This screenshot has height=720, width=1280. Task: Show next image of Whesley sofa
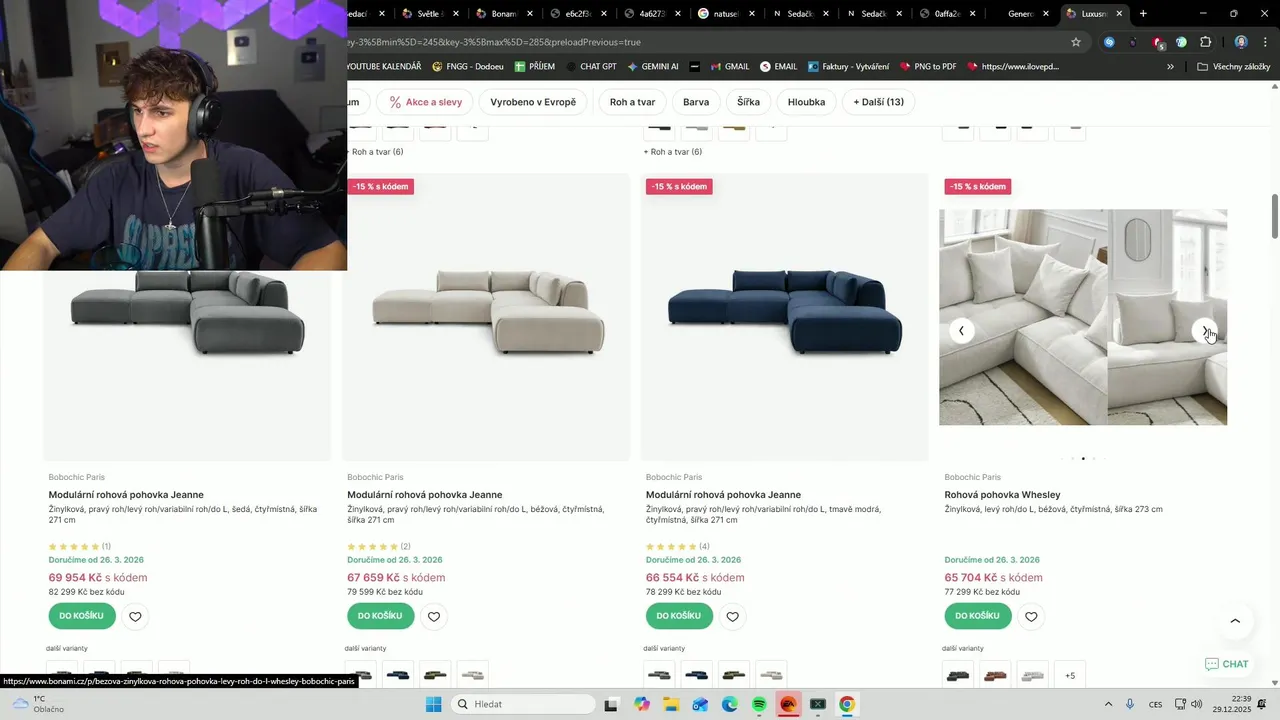tap(1205, 331)
